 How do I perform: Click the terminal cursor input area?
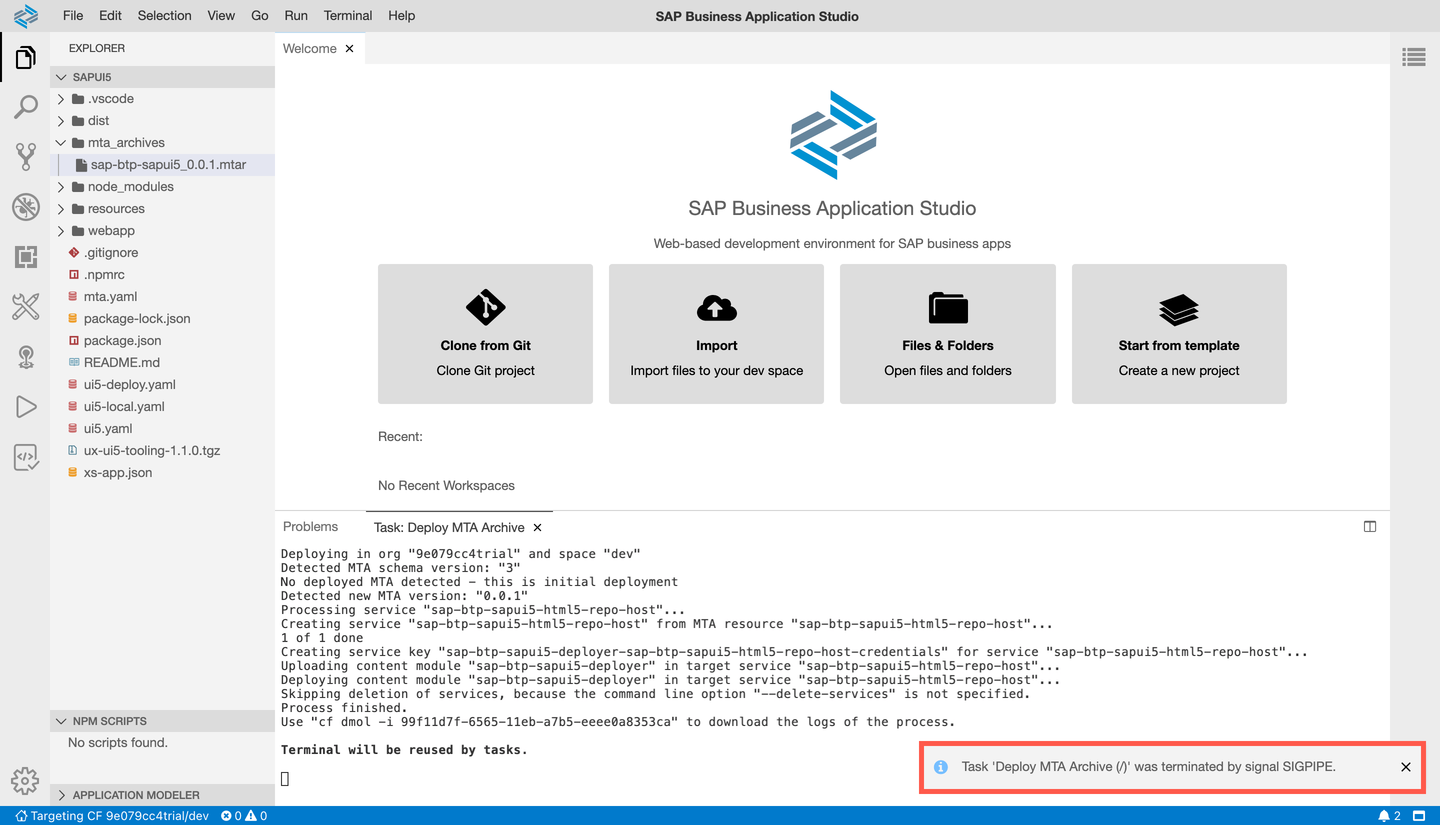[x=285, y=778]
